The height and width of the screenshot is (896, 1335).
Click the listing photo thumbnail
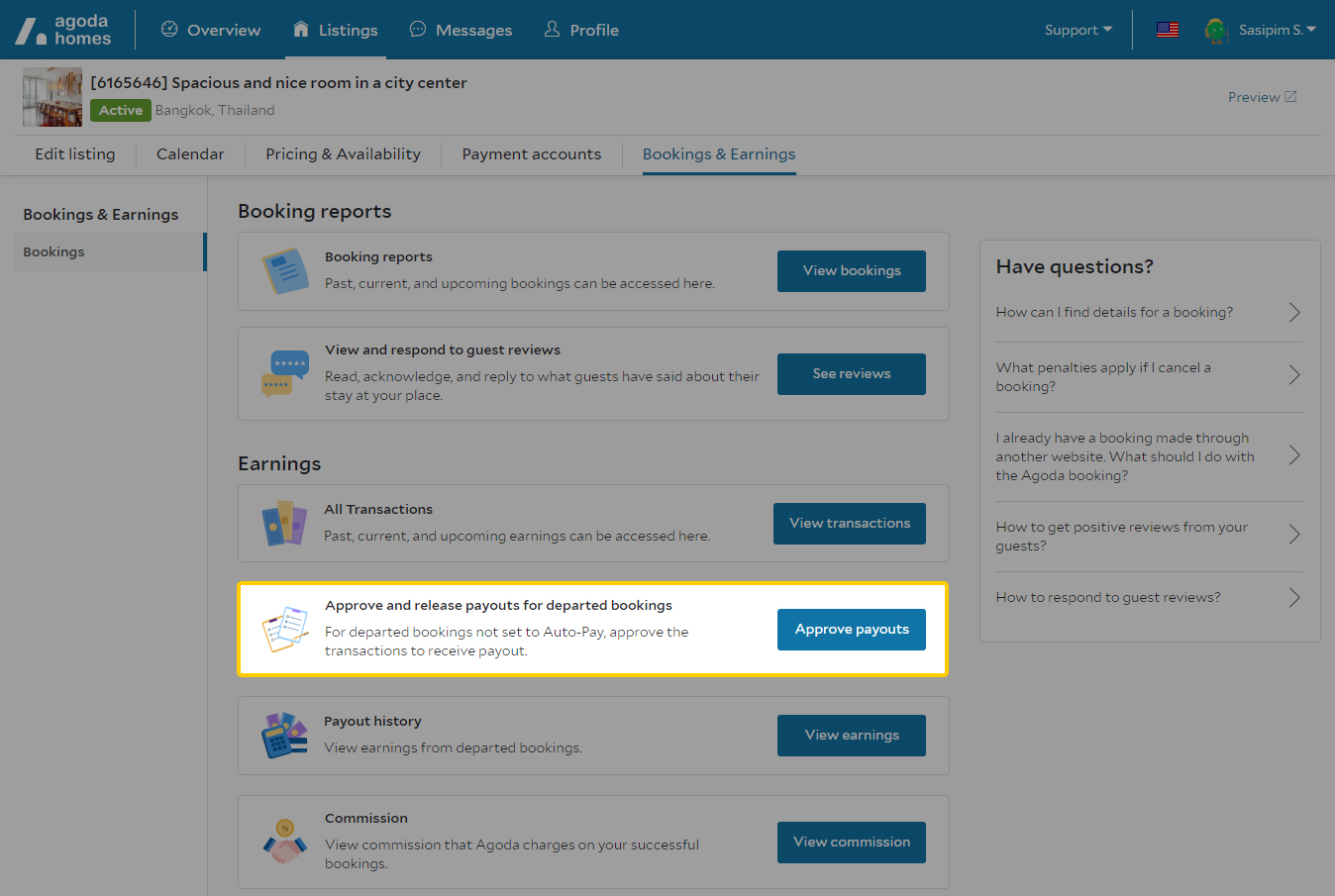coord(52,97)
